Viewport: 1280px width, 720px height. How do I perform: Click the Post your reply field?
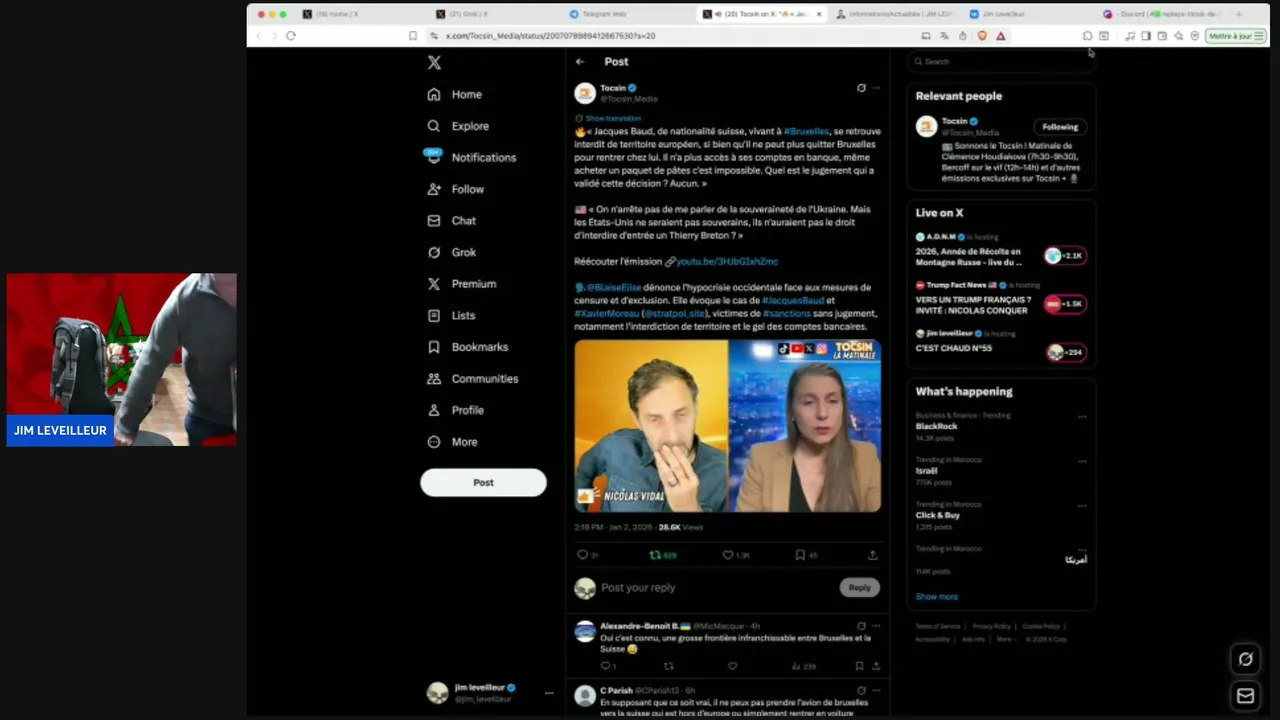[x=715, y=588]
